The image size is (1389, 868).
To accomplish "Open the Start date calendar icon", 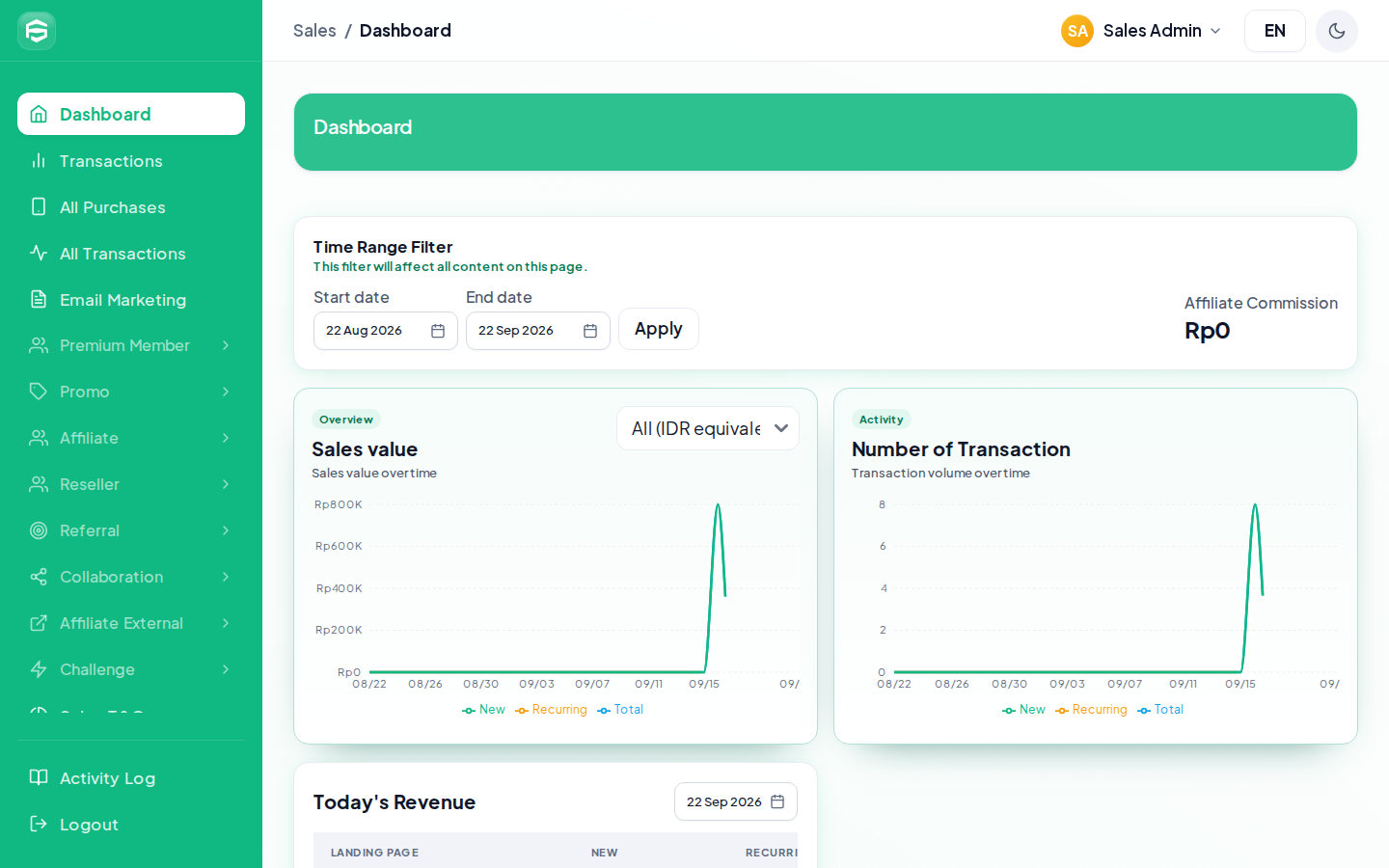I will click(438, 331).
